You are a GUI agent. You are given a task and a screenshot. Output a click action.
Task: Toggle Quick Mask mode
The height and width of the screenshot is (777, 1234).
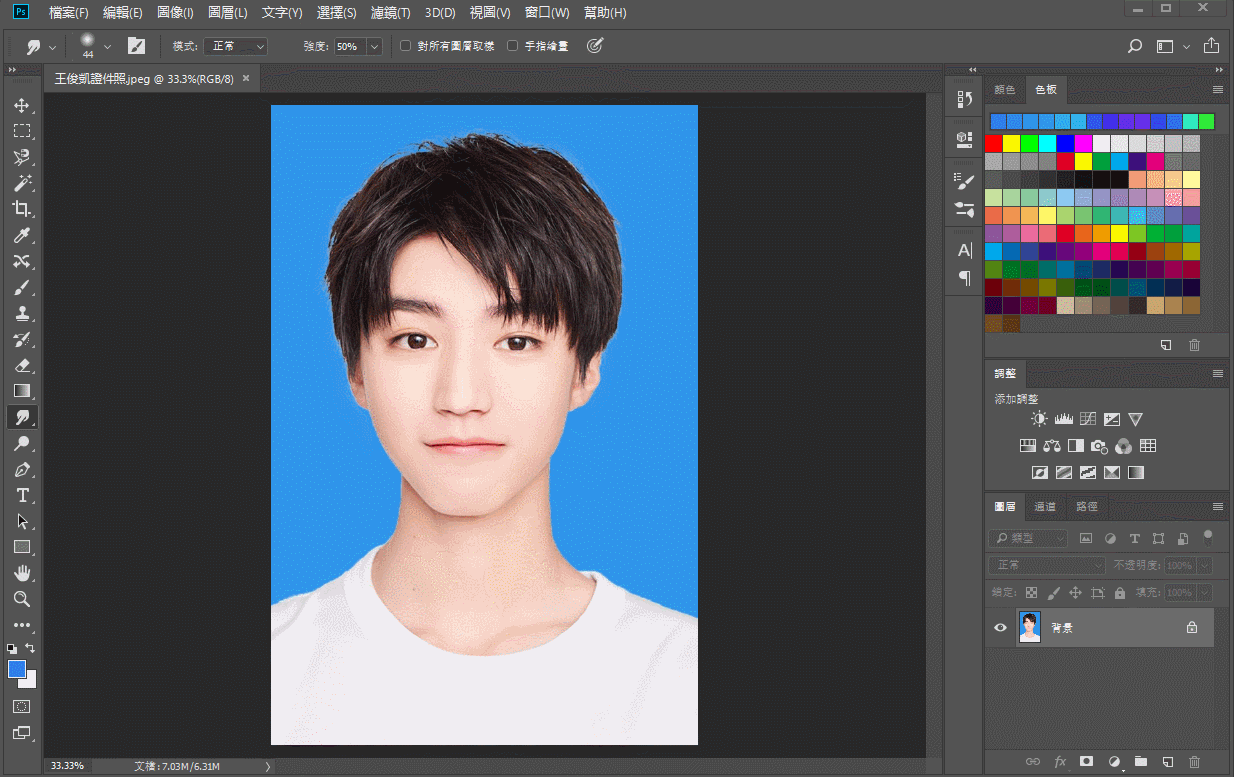[21, 706]
